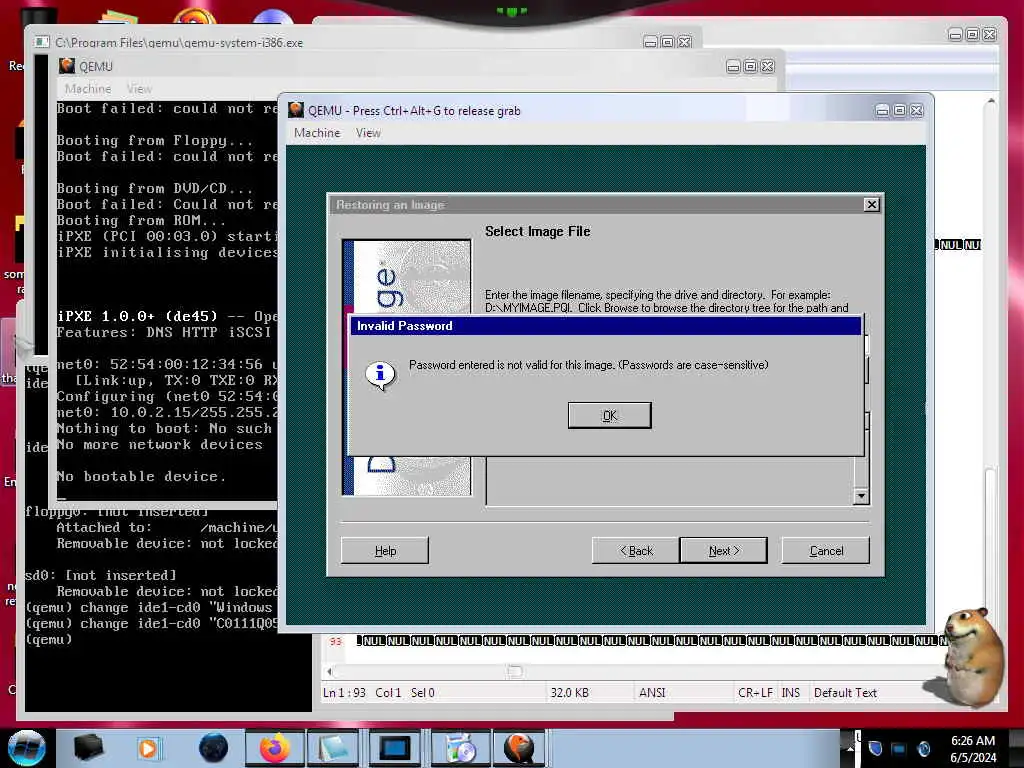
Task: Click the scroll down arrow in wizard list
Action: (x=861, y=496)
